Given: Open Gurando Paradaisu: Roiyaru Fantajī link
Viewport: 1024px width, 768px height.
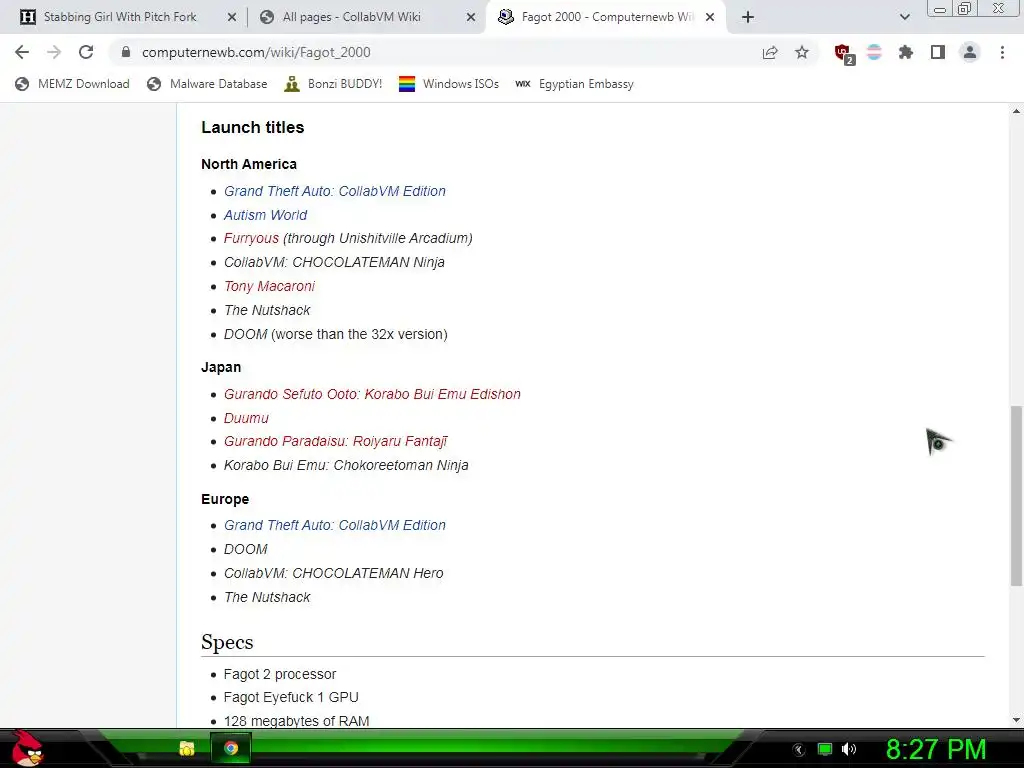Looking at the screenshot, I should (336, 441).
